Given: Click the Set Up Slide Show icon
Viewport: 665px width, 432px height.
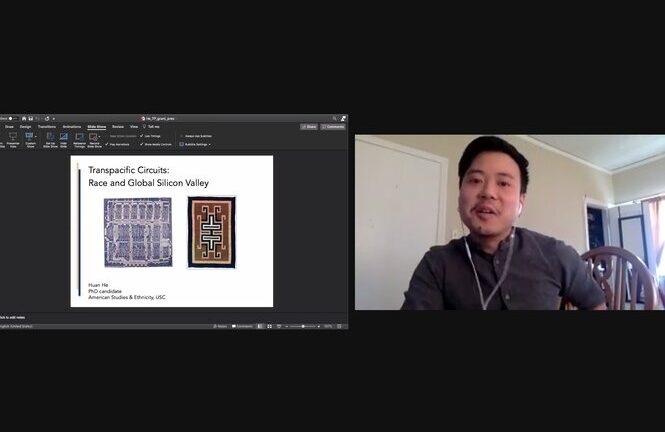Looking at the screenshot, I should pos(48,138).
